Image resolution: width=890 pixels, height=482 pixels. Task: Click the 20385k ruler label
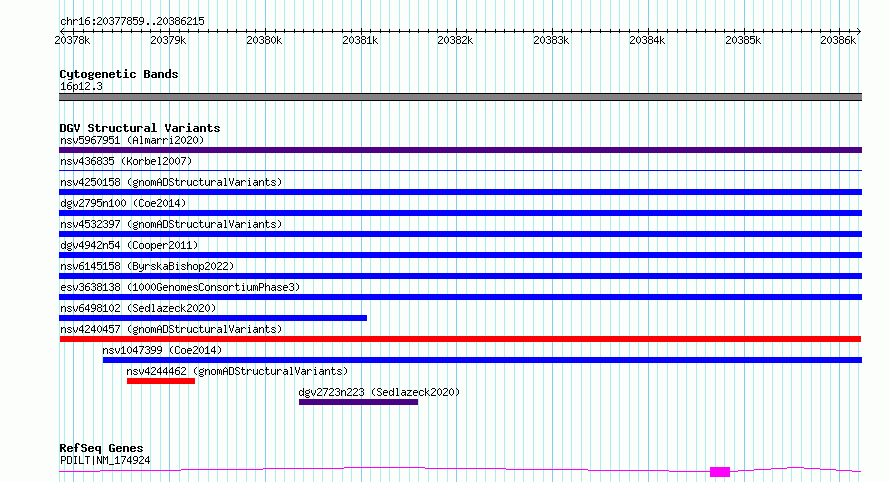pos(743,40)
